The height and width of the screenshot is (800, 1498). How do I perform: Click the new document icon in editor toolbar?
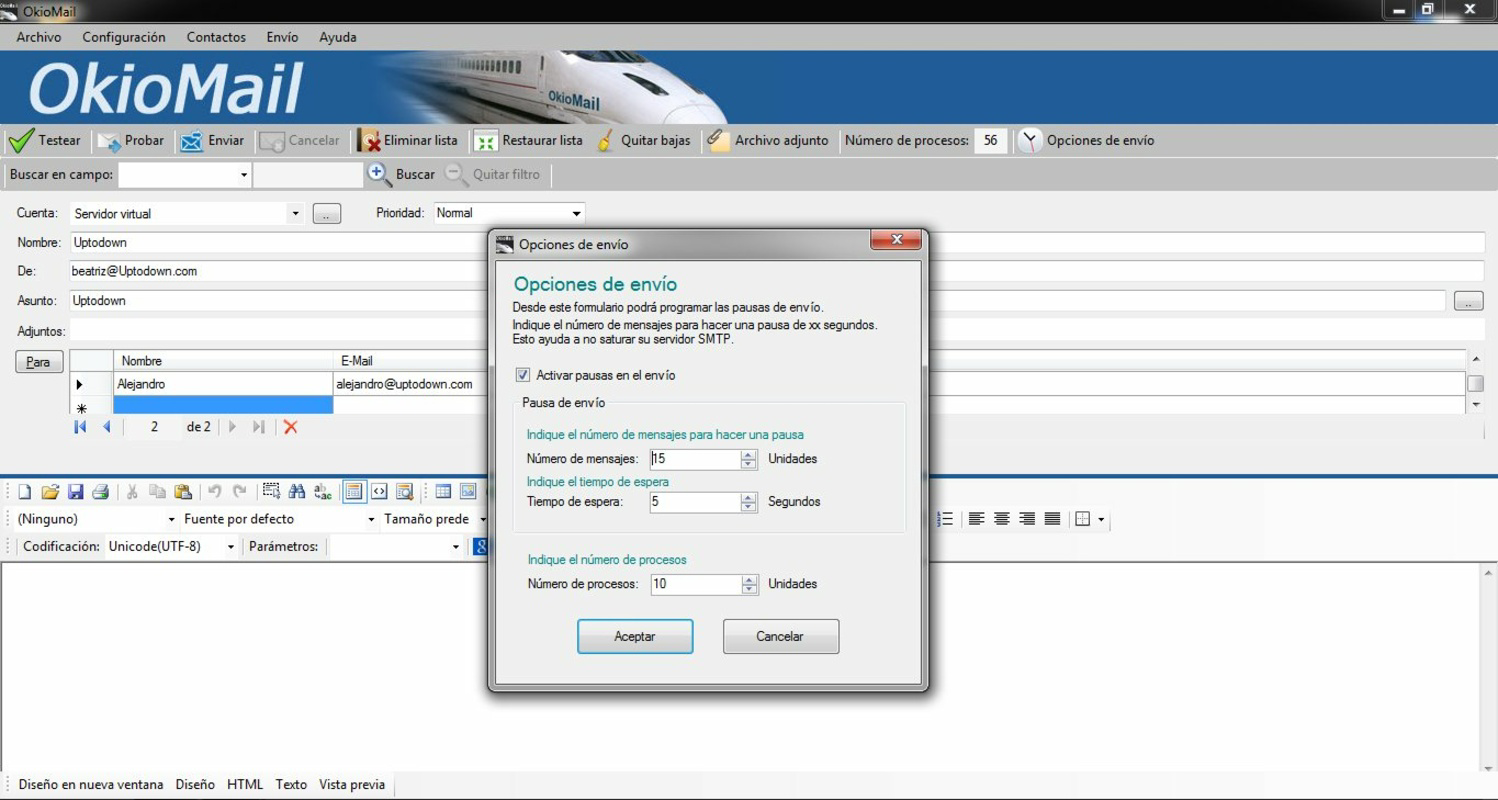click(x=25, y=492)
